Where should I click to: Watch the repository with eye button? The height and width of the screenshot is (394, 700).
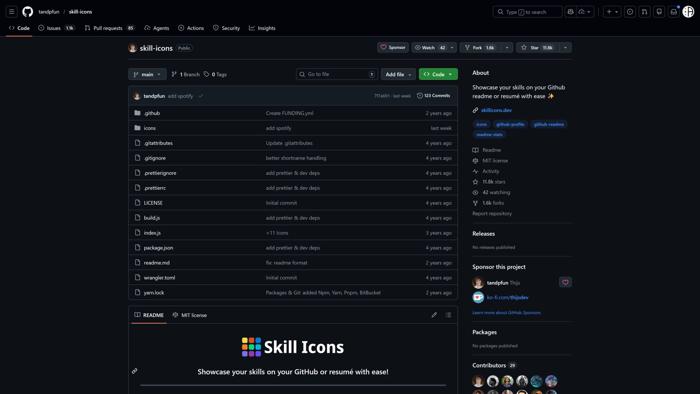tap(429, 48)
